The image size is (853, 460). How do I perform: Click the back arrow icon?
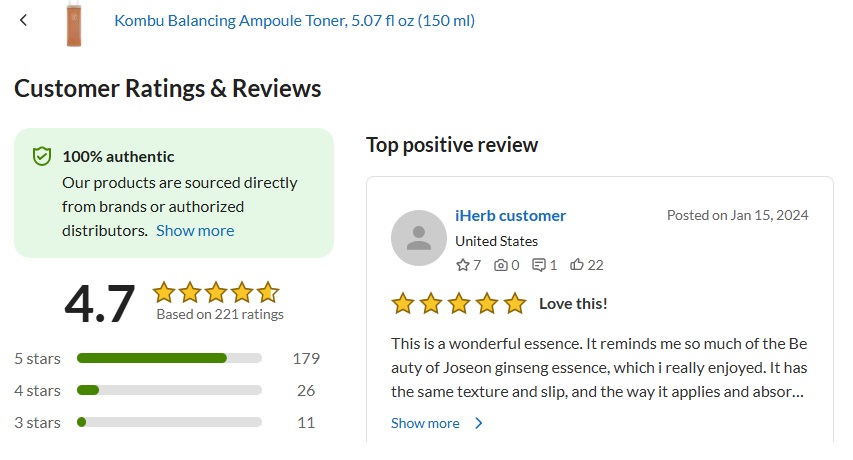(x=24, y=20)
